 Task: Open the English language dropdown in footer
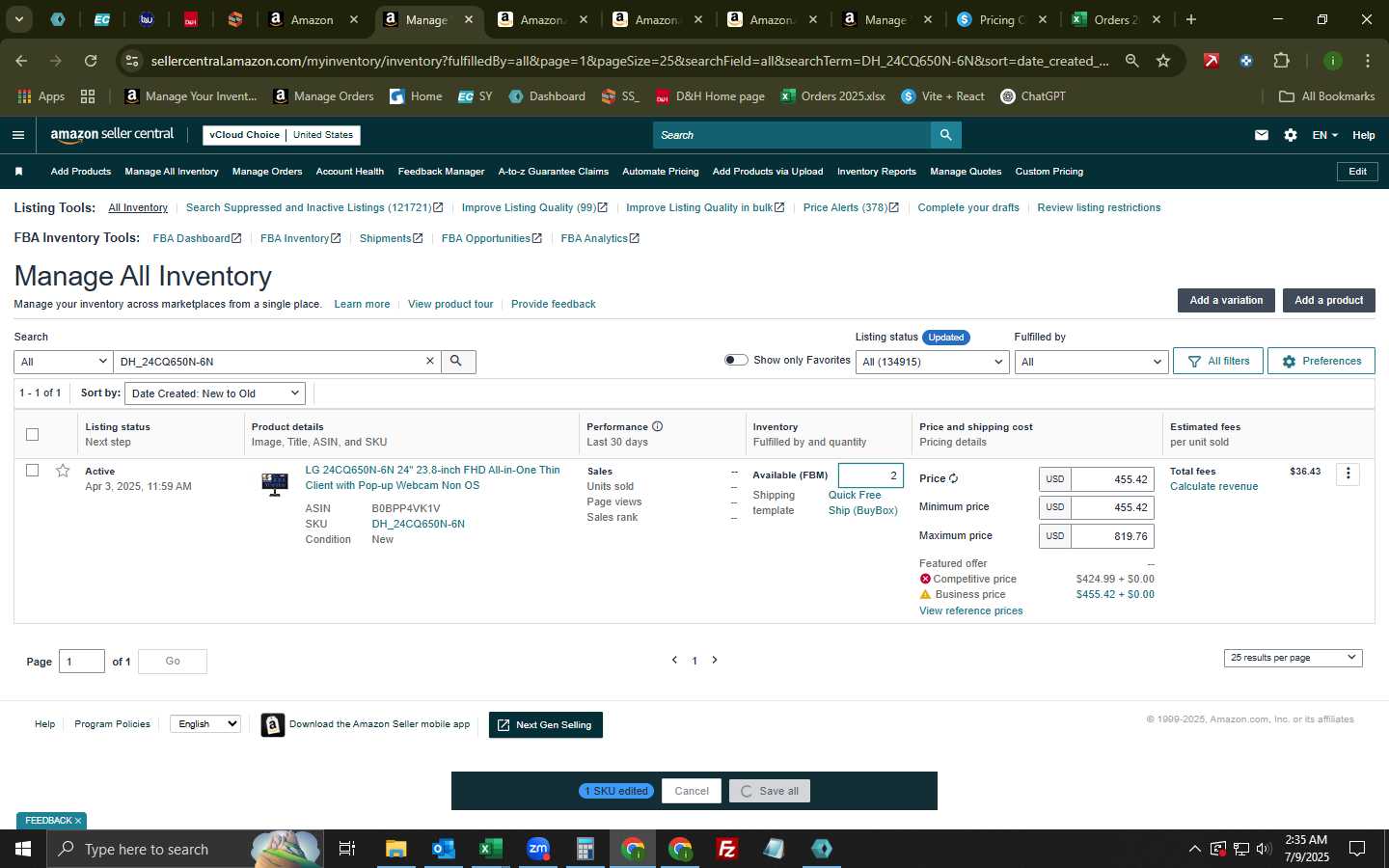(x=205, y=724)
